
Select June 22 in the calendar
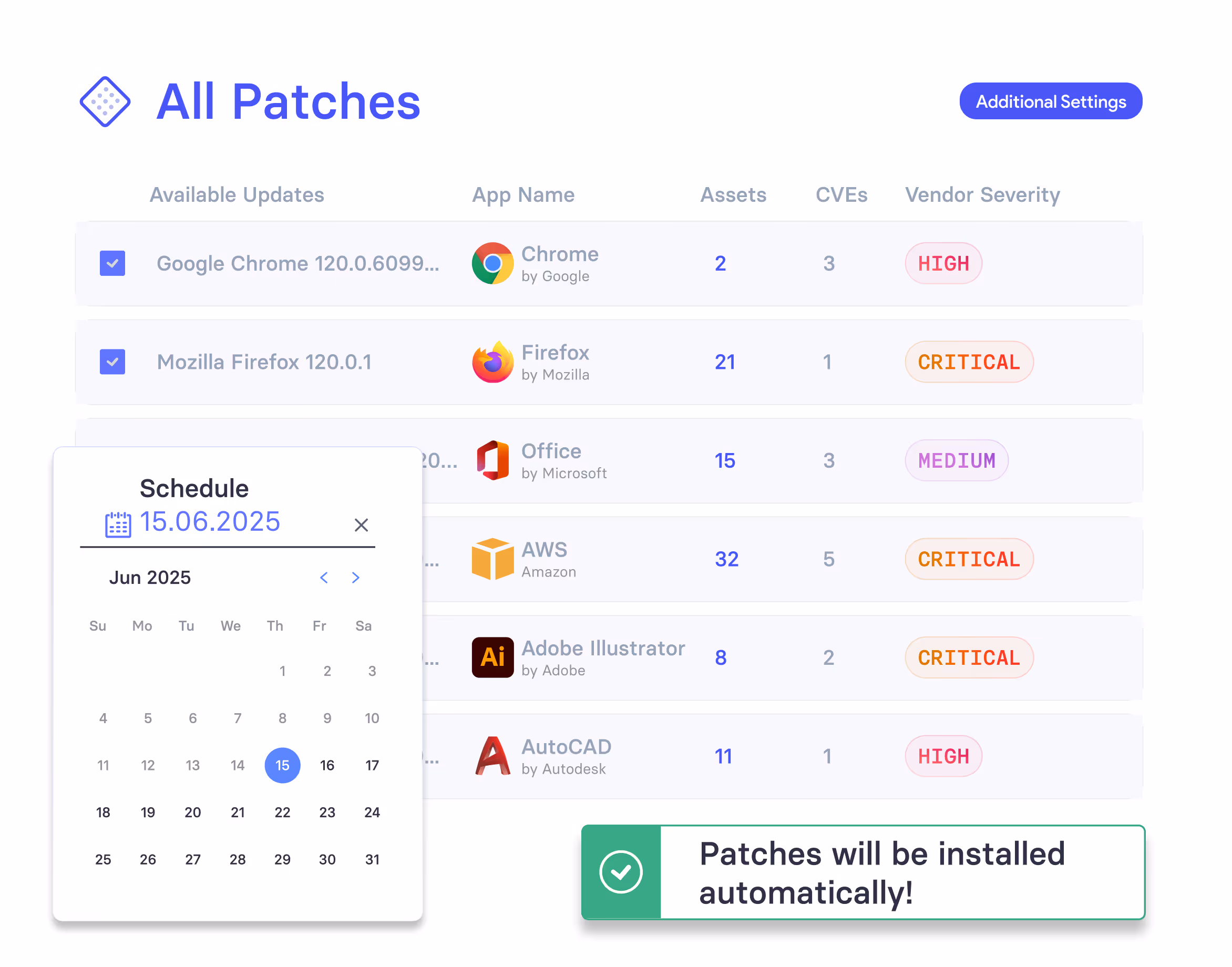click(x=282, y=812)
